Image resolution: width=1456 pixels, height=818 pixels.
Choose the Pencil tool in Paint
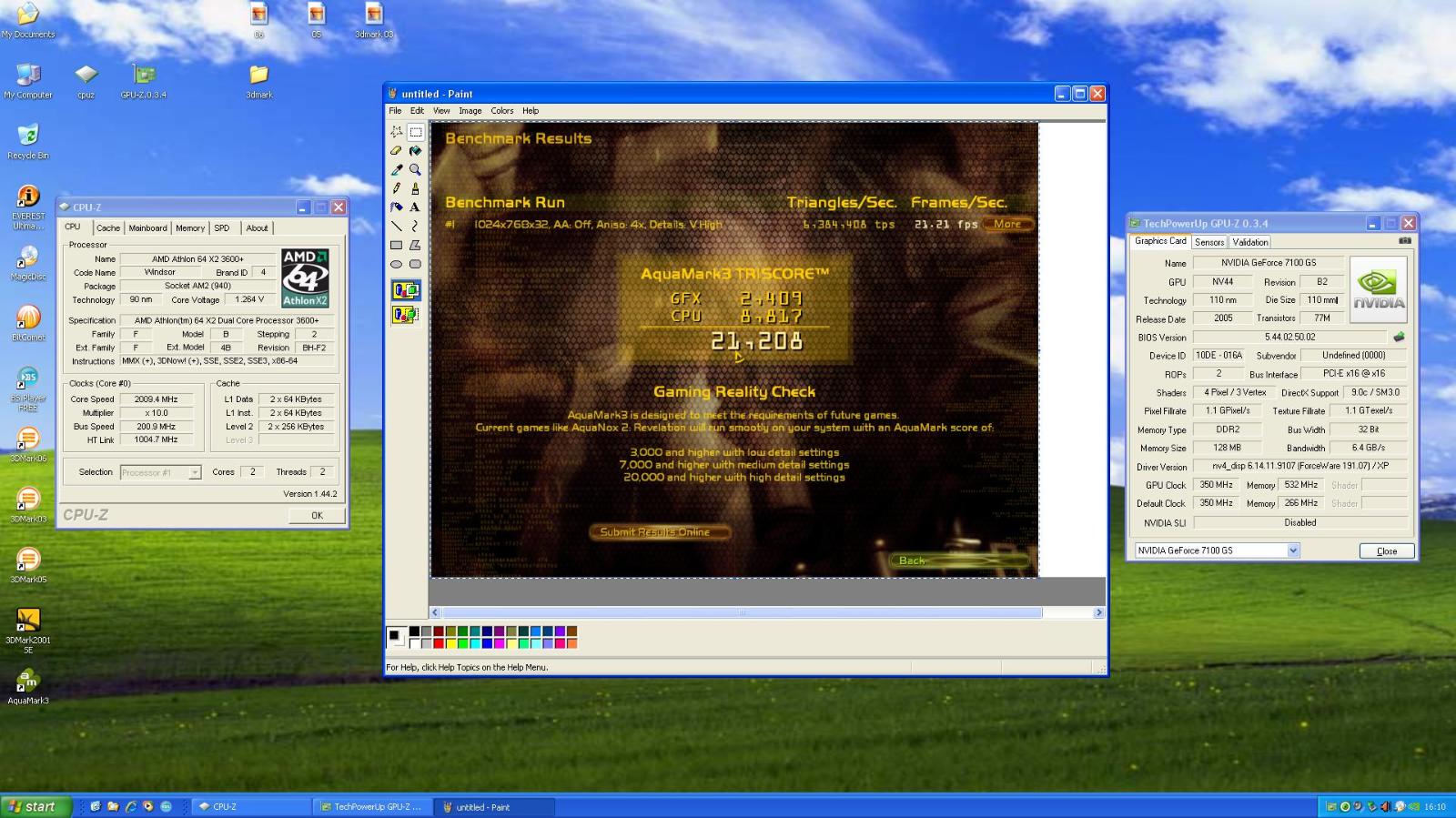pos(396,188)
